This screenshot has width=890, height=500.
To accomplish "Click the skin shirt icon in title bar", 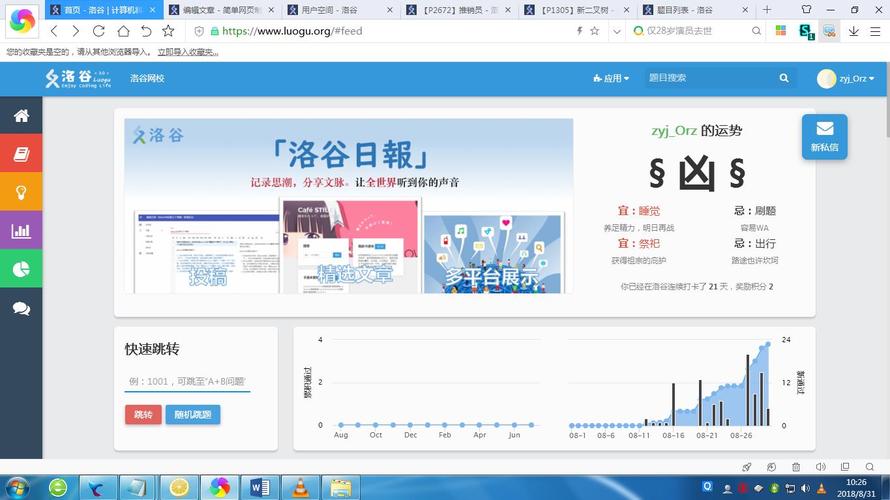I will point(806,9).
